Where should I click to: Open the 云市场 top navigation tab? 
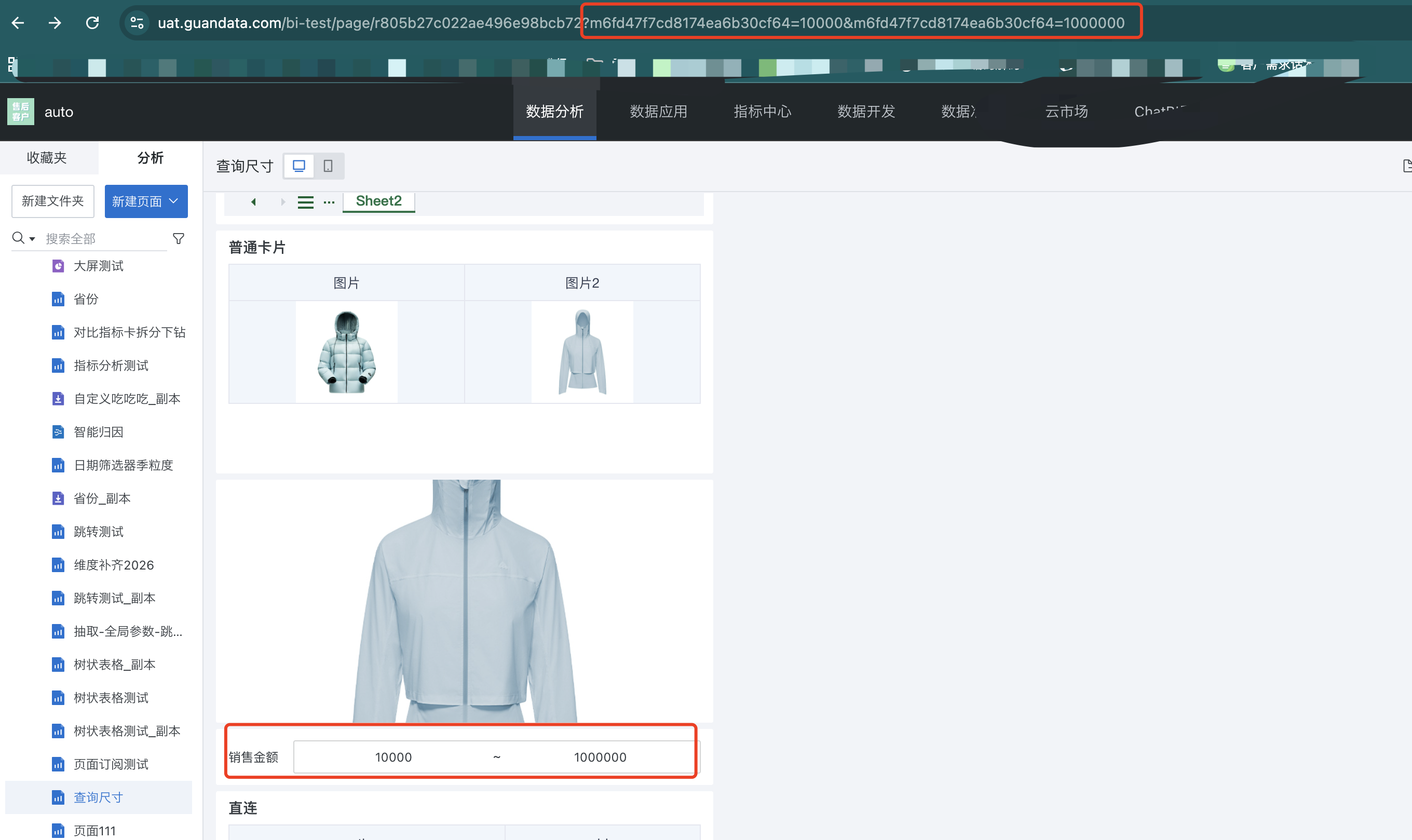coord(1066,112)
